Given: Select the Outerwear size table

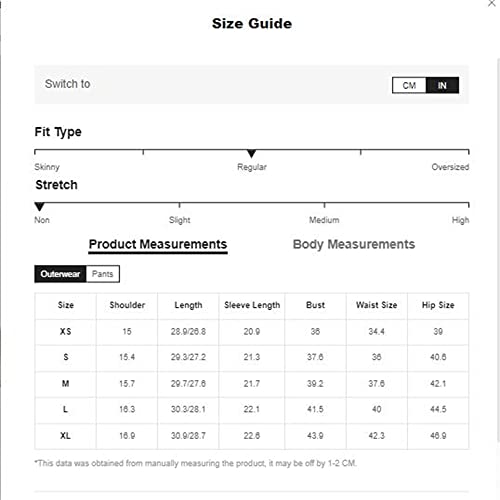Looking at the screenshot, I should (x=60, y=274).
